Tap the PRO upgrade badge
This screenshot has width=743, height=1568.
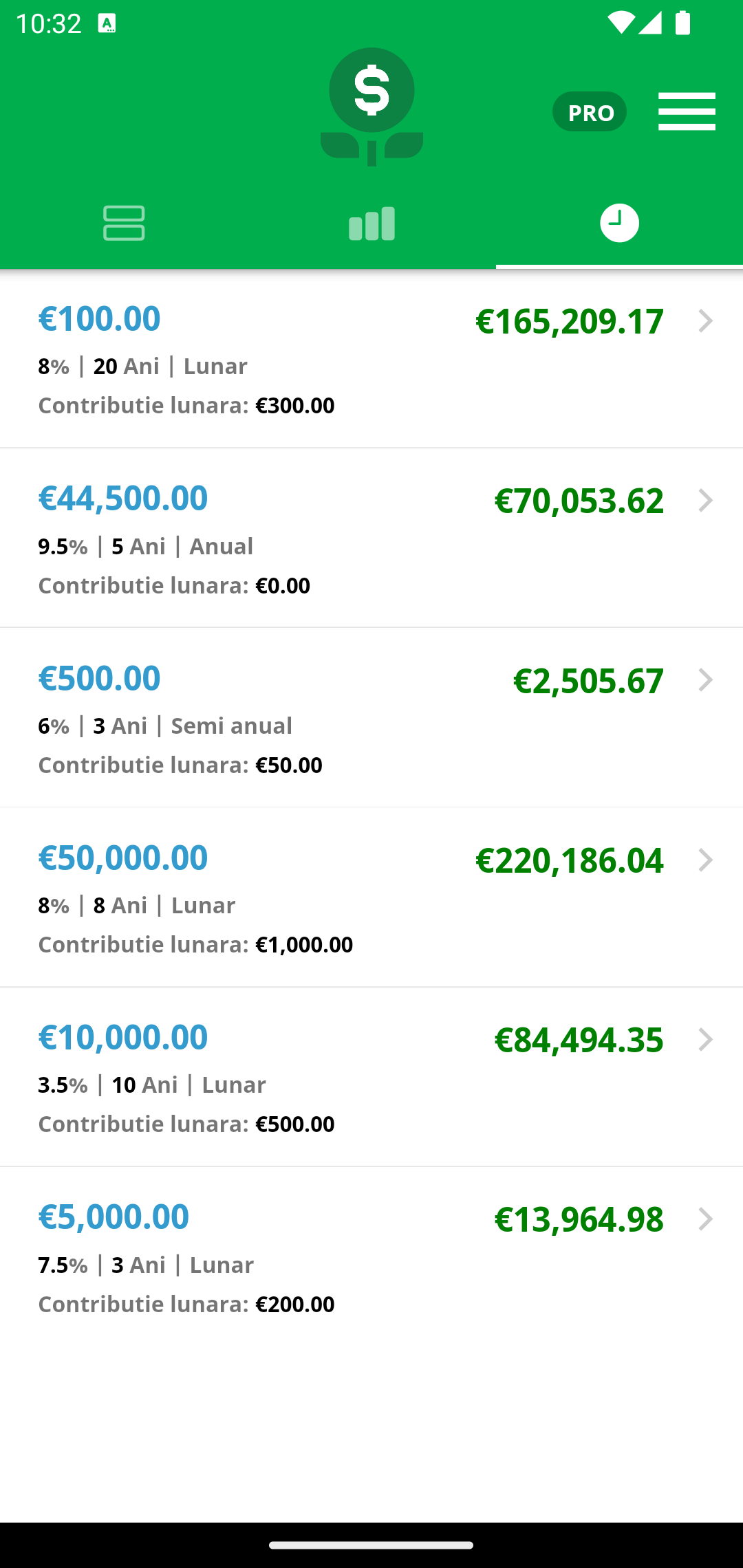pyautogui.click(x=590, y=111)
